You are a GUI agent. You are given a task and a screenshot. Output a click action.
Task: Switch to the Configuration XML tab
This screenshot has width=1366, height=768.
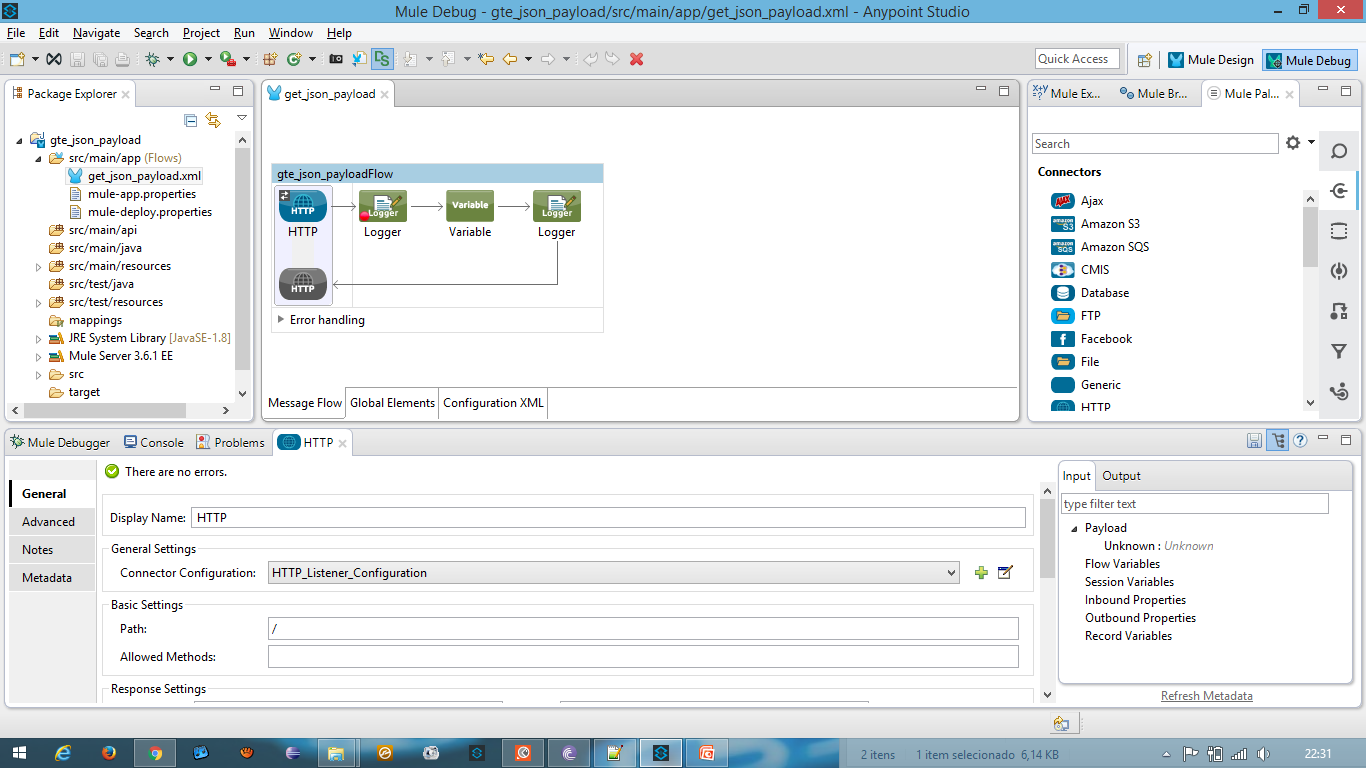pos(492,403)
